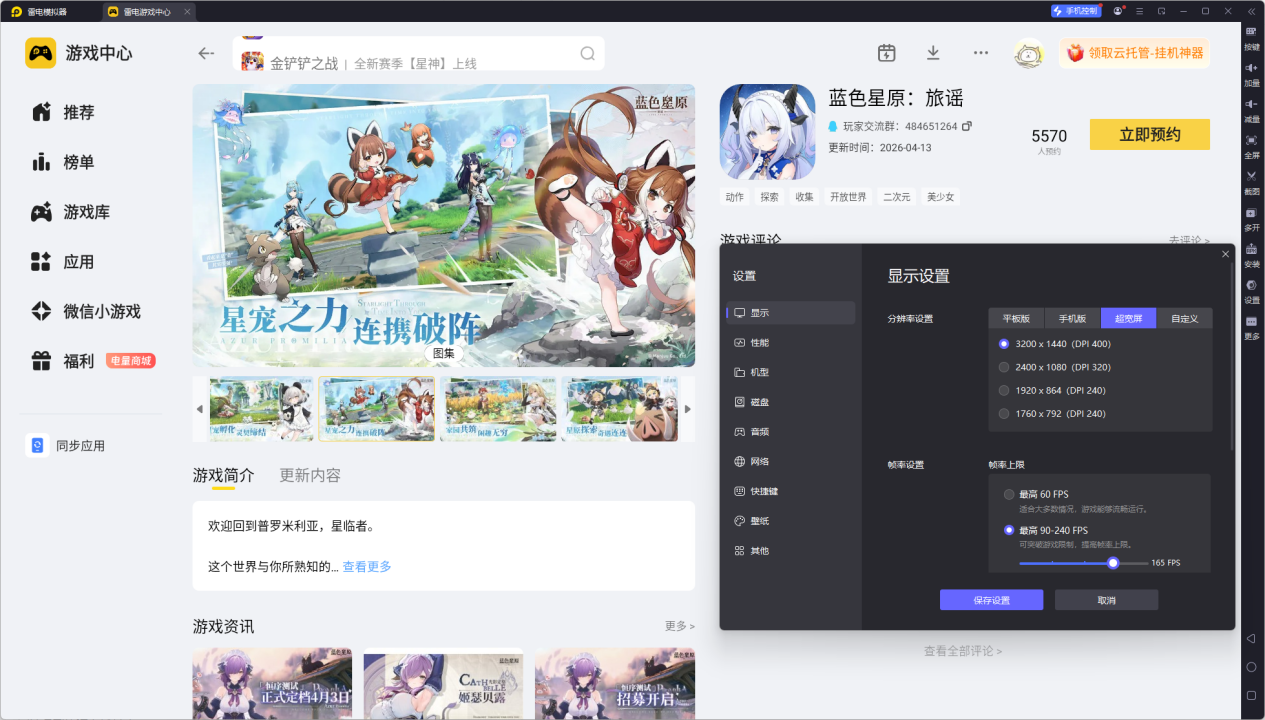Select 2400 x 1080 (DPI 320) resolution
1265x720 pixels.
tap(1005, 367)
